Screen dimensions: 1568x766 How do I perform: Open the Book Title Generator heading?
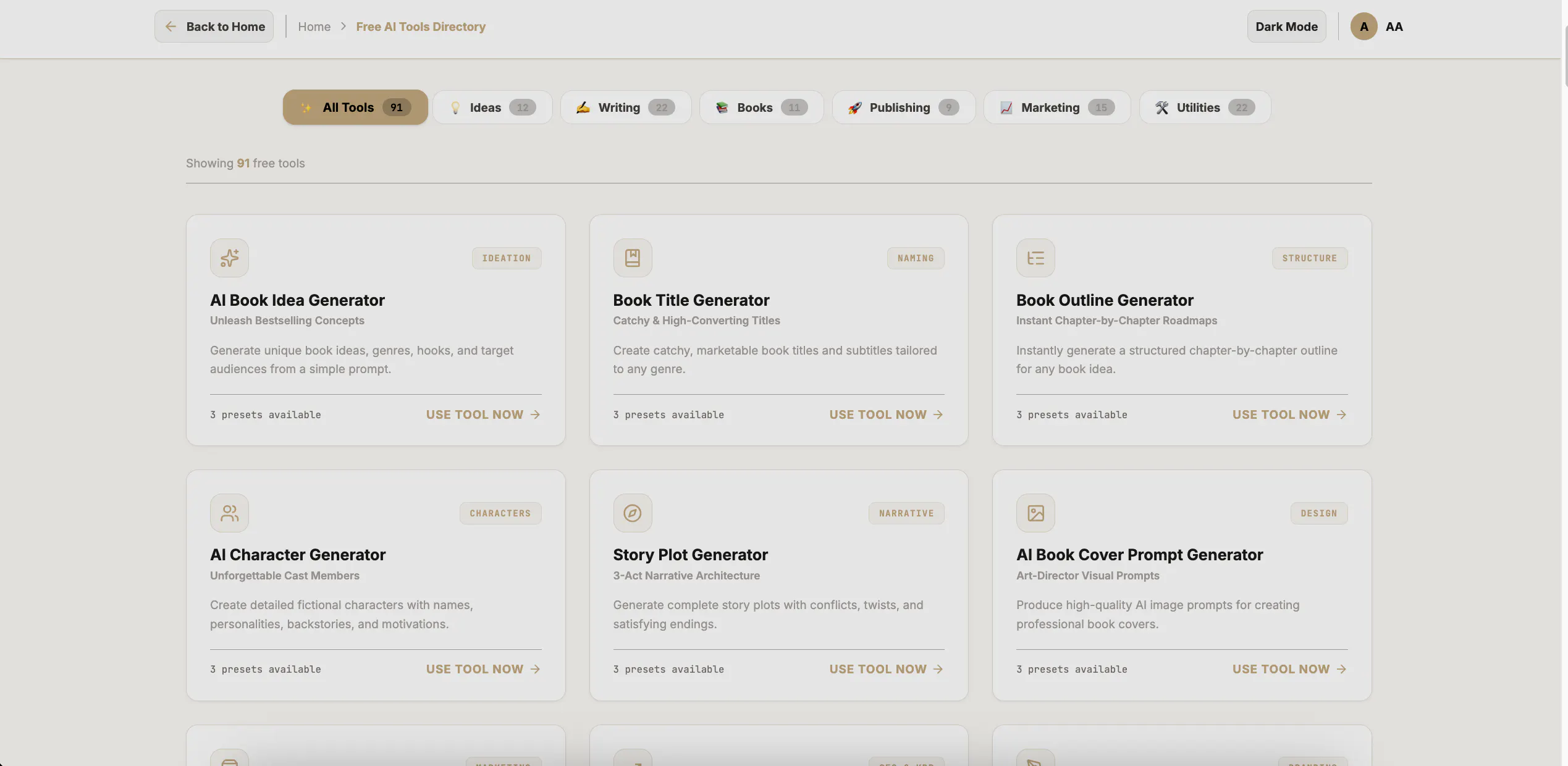point(691,300)
